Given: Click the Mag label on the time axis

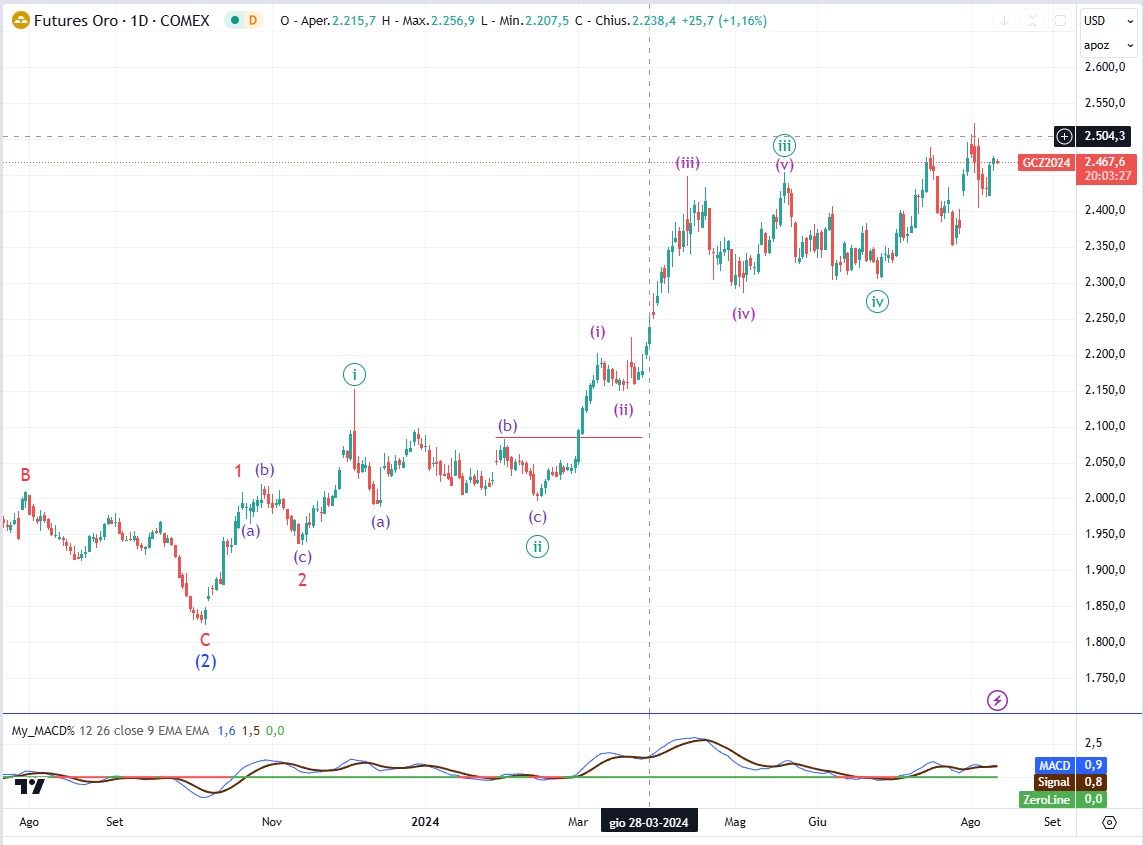Looking at the screenshot, I should click(x=736, y=822).
